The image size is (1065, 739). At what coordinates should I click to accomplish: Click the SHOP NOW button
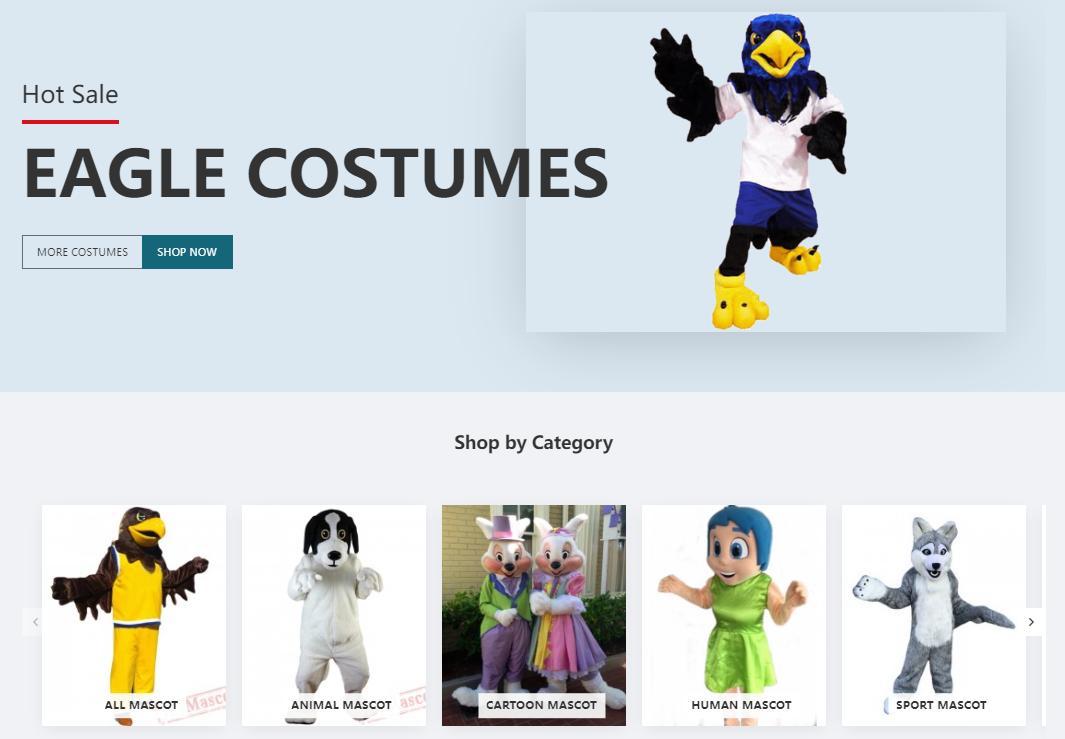click(187, 252)
